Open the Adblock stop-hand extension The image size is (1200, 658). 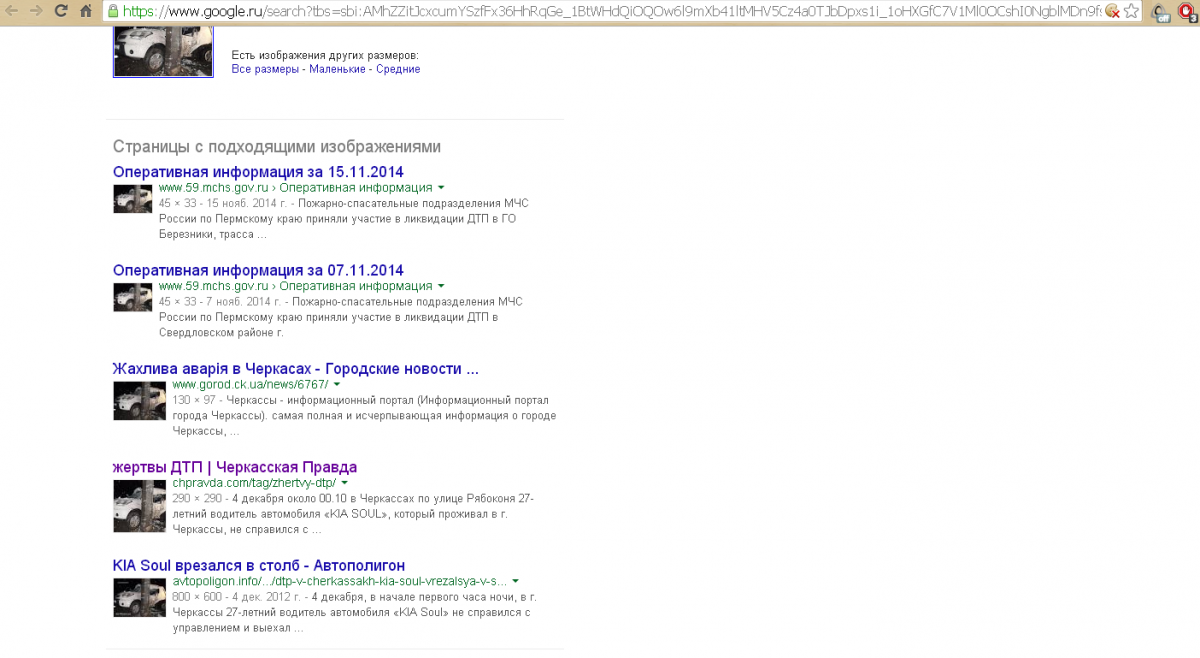1188,12
